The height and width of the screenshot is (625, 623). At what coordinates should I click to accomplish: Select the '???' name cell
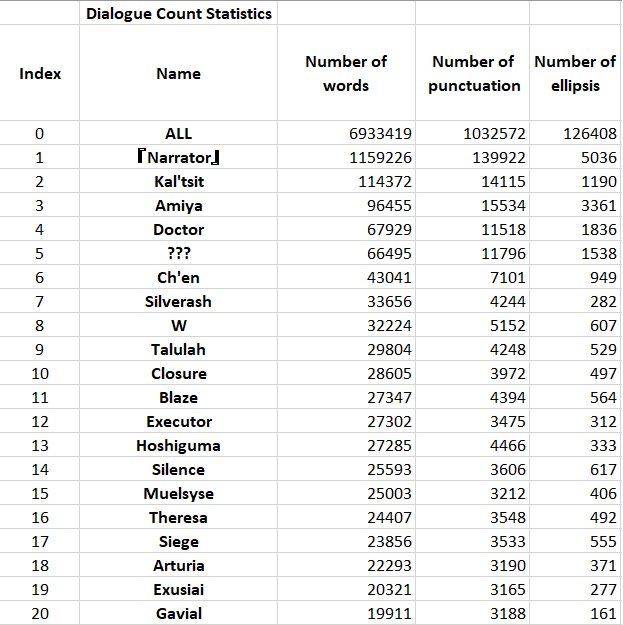178,253
